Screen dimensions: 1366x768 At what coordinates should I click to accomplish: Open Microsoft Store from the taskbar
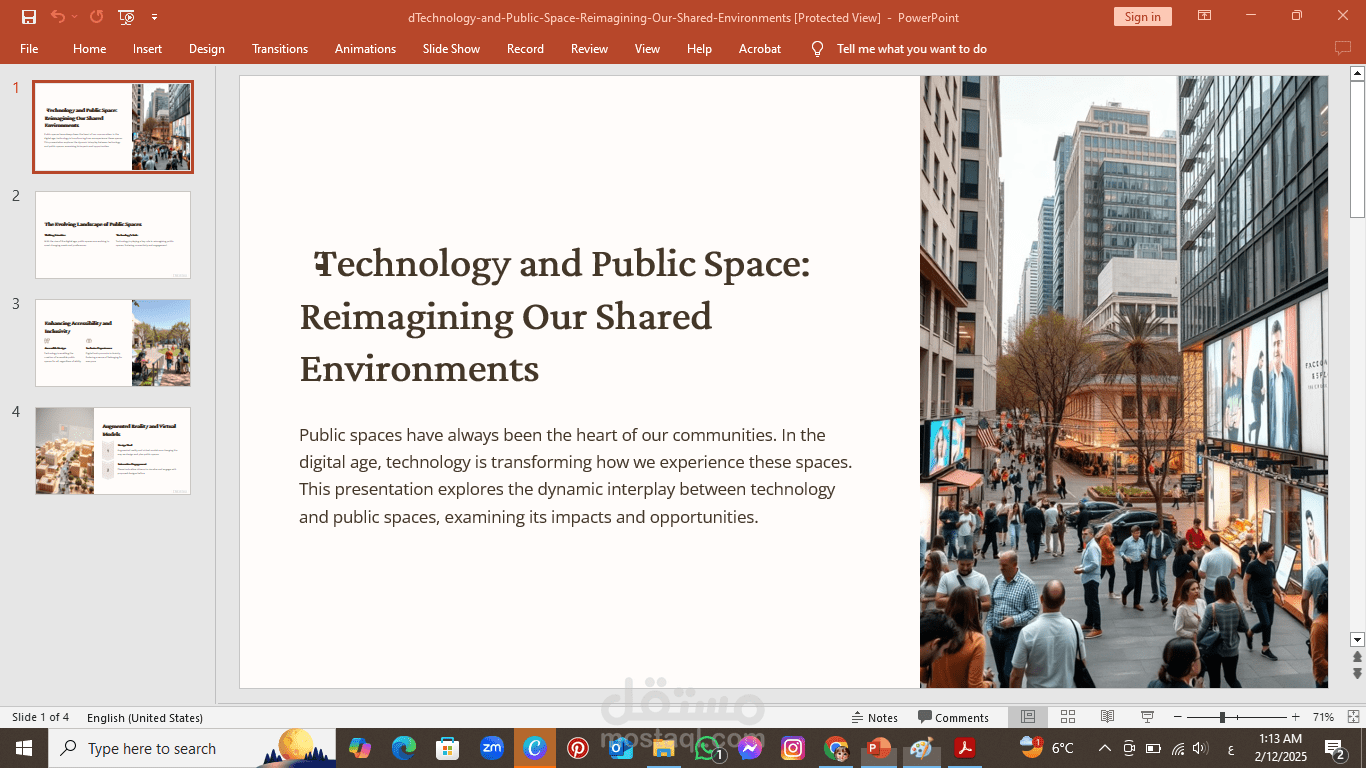447,748
